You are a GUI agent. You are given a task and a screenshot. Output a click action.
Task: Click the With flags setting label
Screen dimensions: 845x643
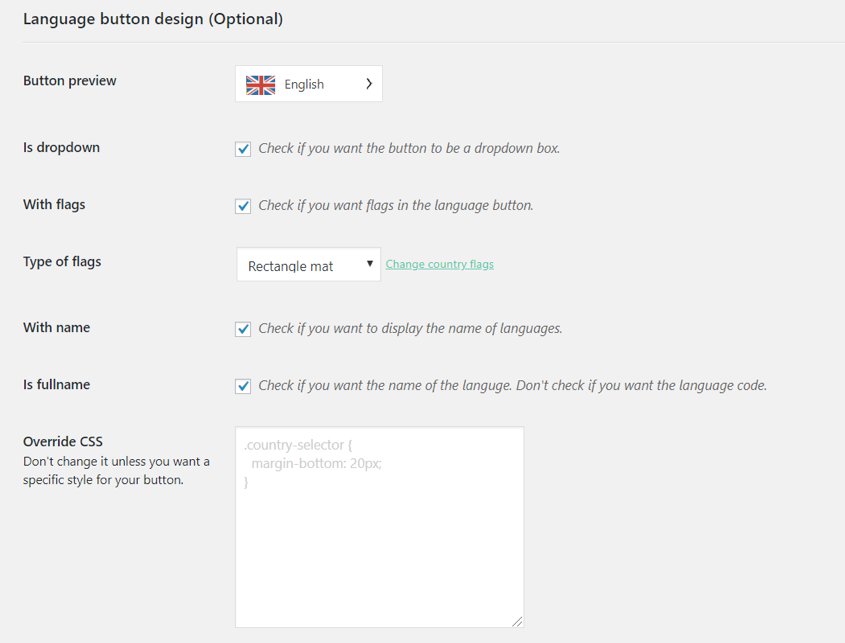click(54, 205)
